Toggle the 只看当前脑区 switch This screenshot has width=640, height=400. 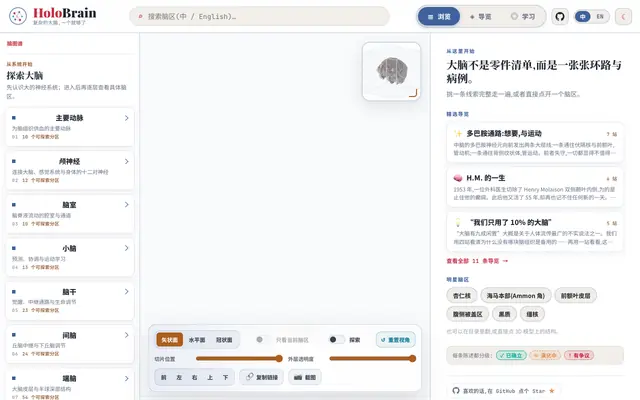click(x=263, y=340)
